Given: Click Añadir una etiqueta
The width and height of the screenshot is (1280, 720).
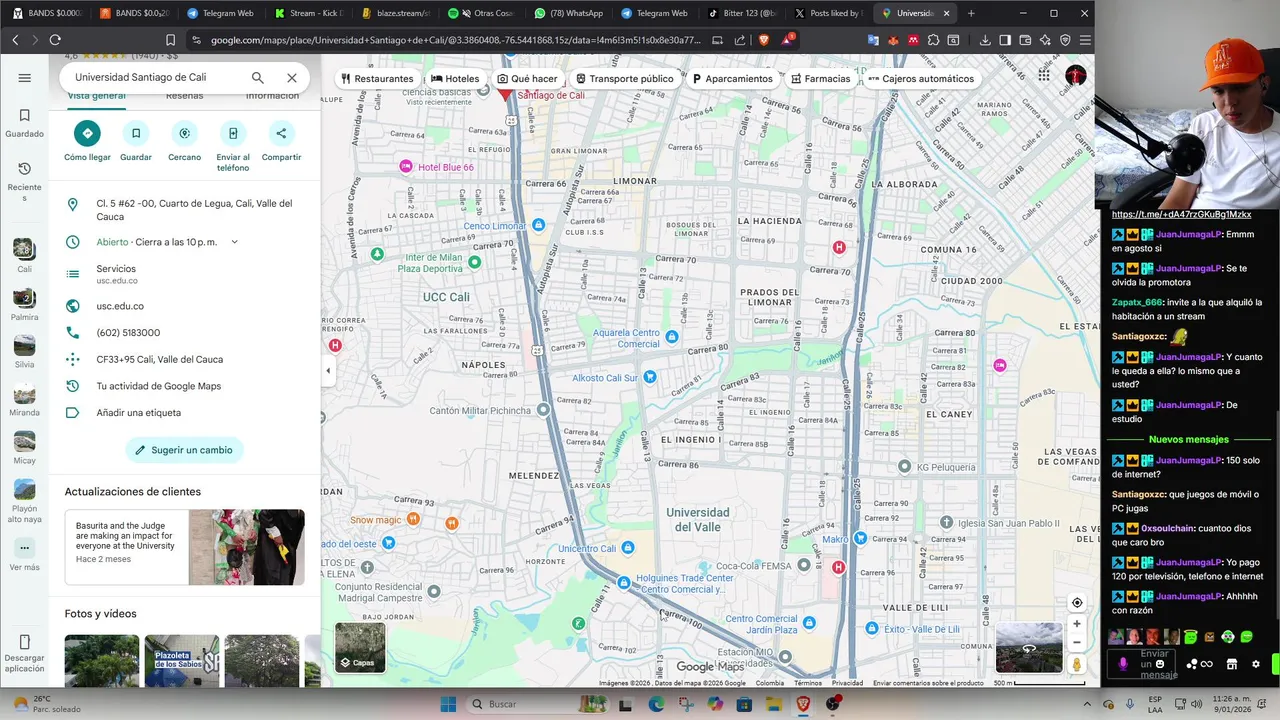Looking at the screenshot, I should coord(138,413).
